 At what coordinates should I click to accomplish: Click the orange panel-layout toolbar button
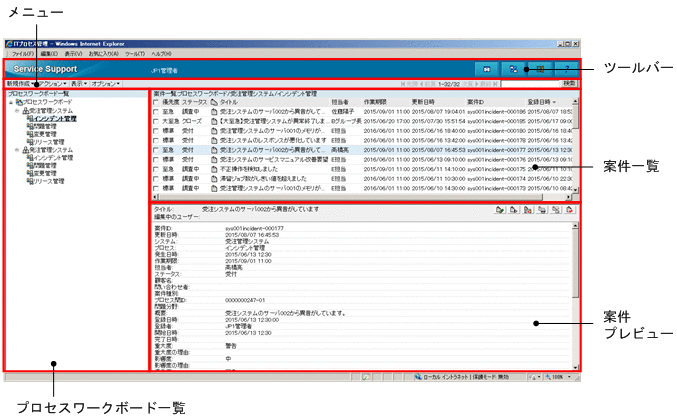540,69
